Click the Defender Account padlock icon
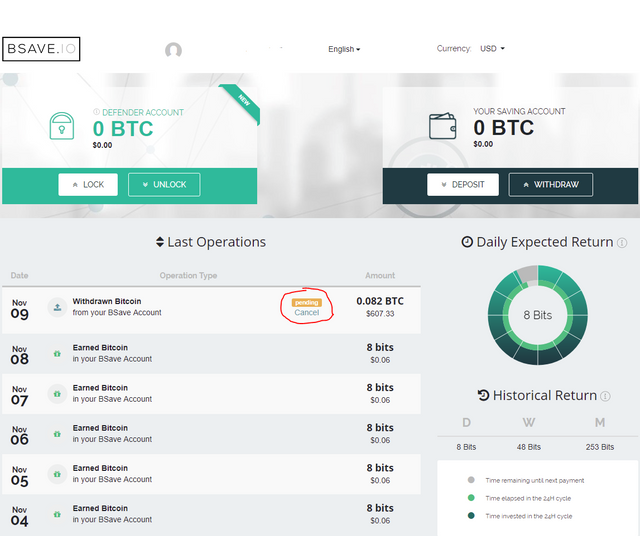The height and width of the screenshot is (536, 640). point(62,126)
